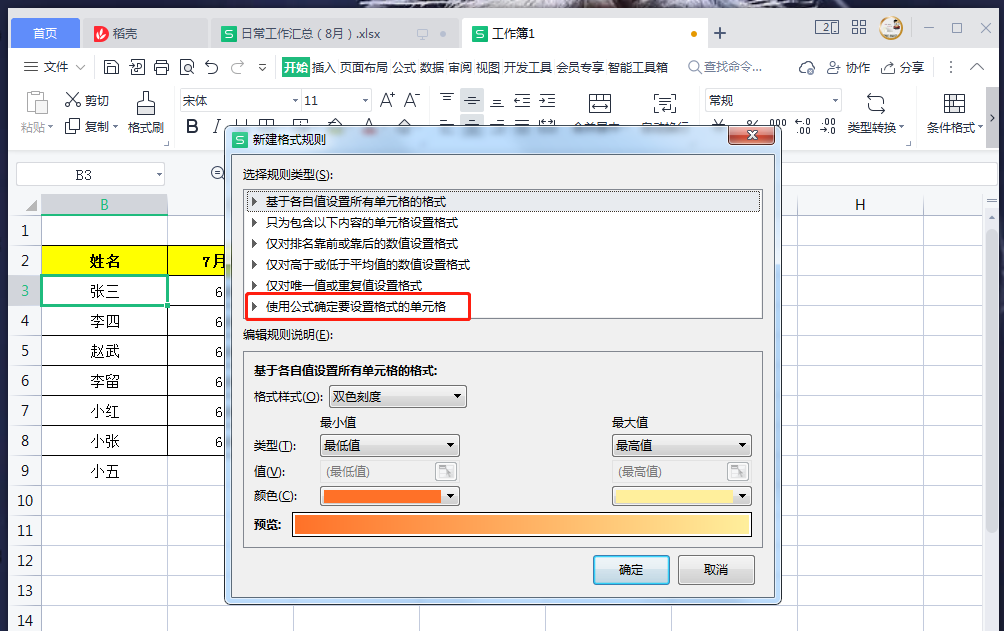
Task: Open the 格式样式 双色刻度 dropdown
Action: tap(398, 397)
